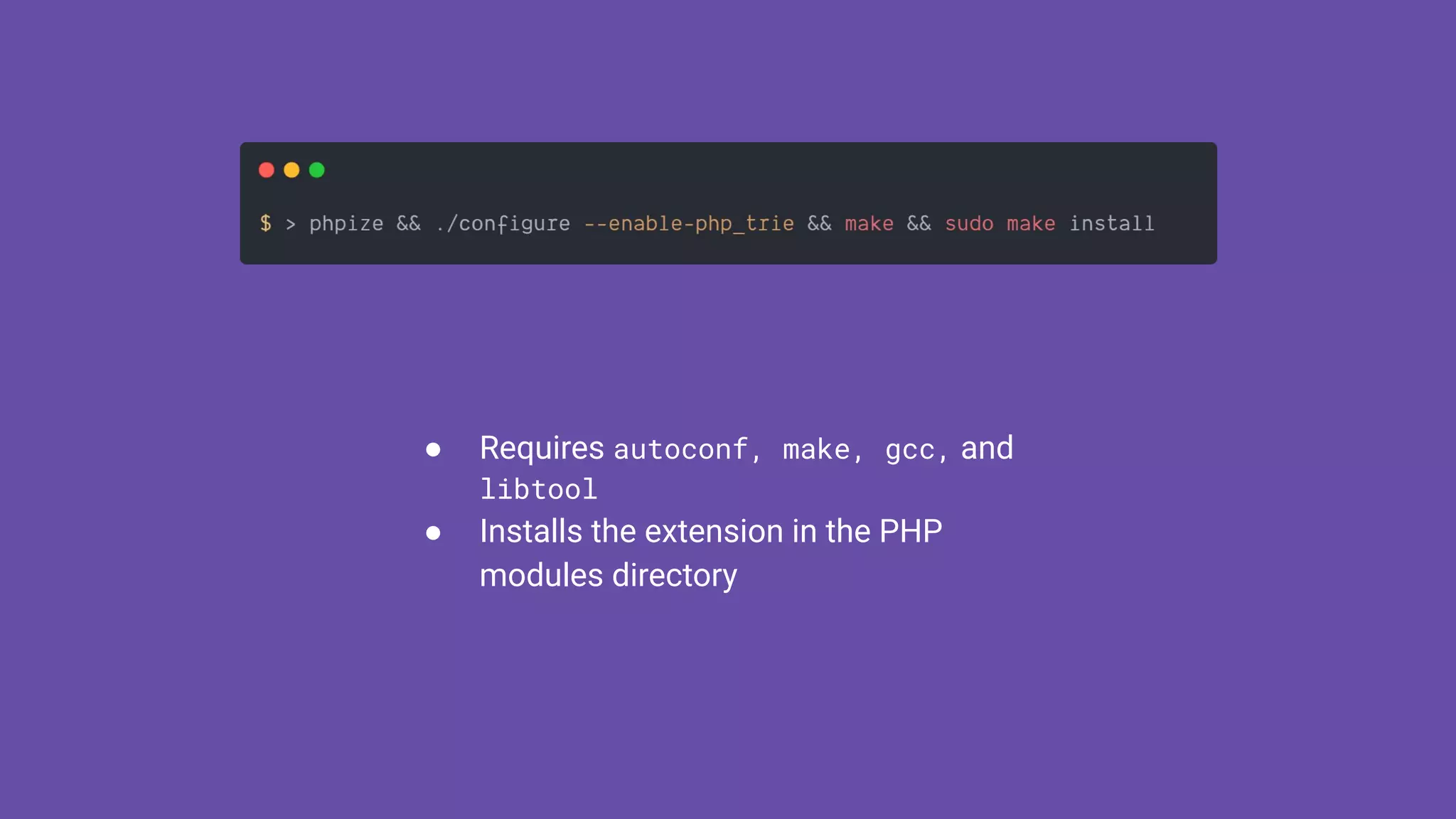Click the second bullet point dot
Screen dimensions: 1456x819
(433, 532)
